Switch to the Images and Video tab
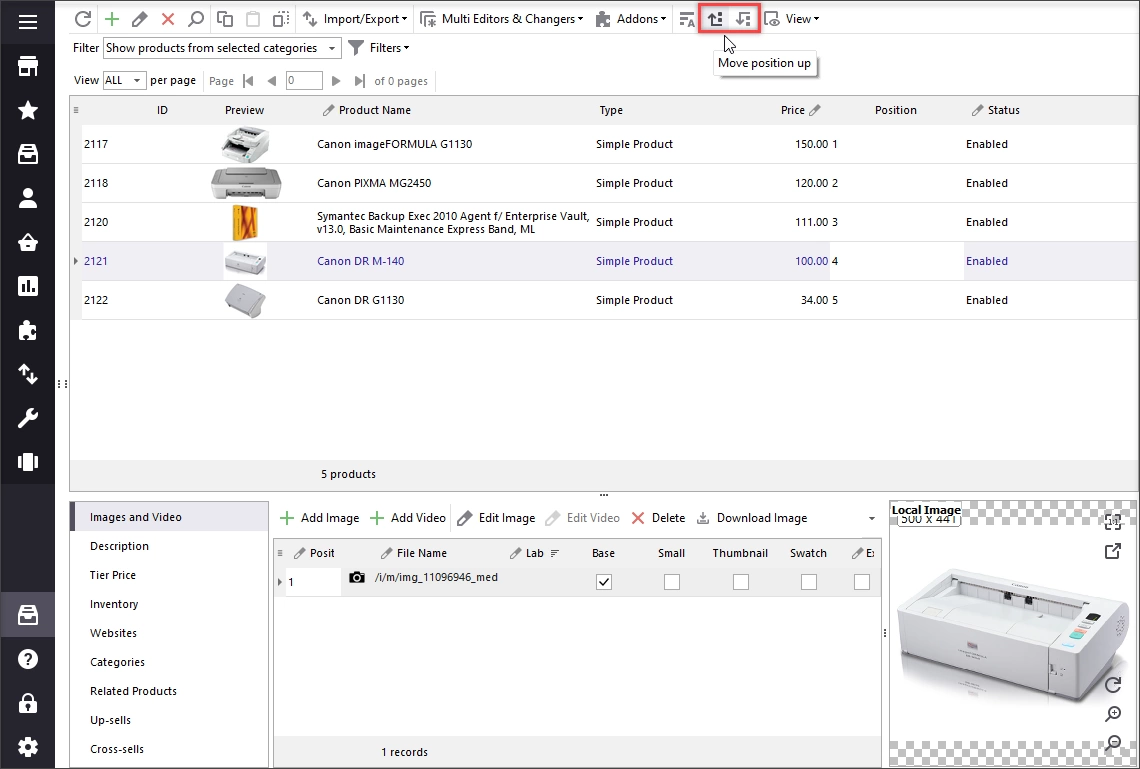 [x=169, y=517]
